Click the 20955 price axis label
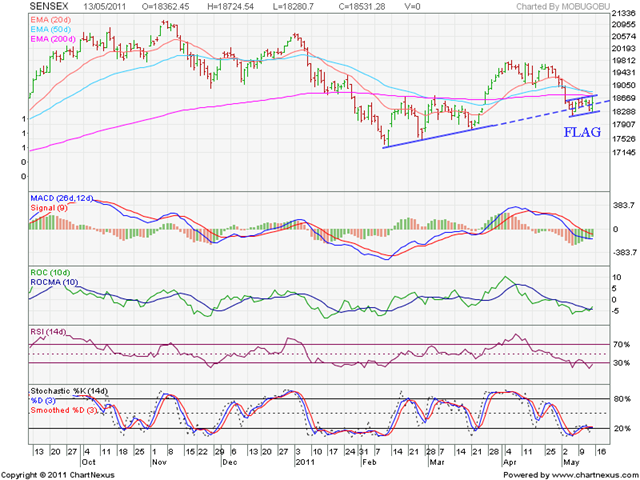Image resolution: width=640 pixels, height=480 pixels. (623, 24)
